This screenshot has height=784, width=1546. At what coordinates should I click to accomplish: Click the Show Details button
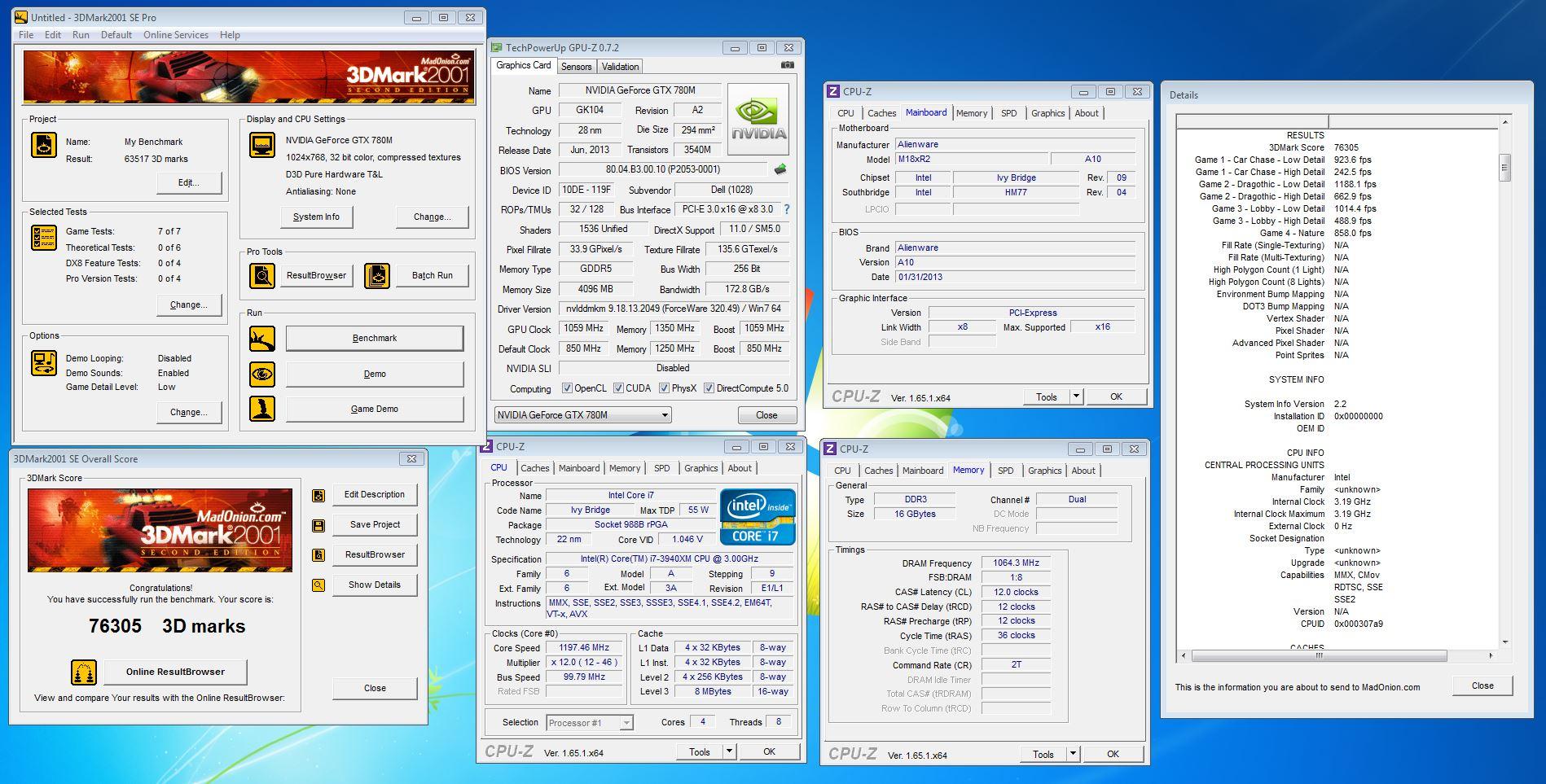coord(375,585)
